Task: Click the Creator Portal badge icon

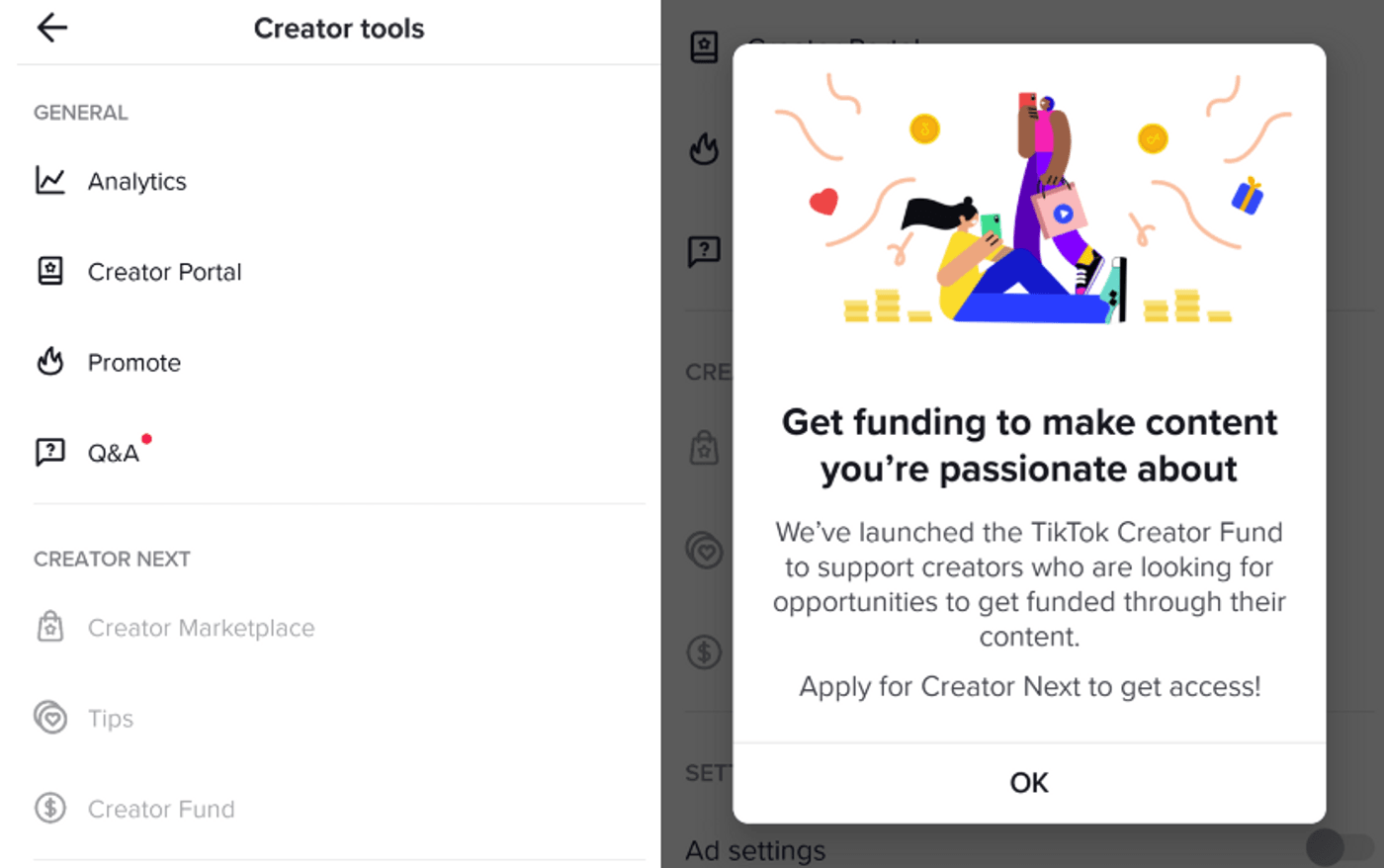Action: click(50, 271)
